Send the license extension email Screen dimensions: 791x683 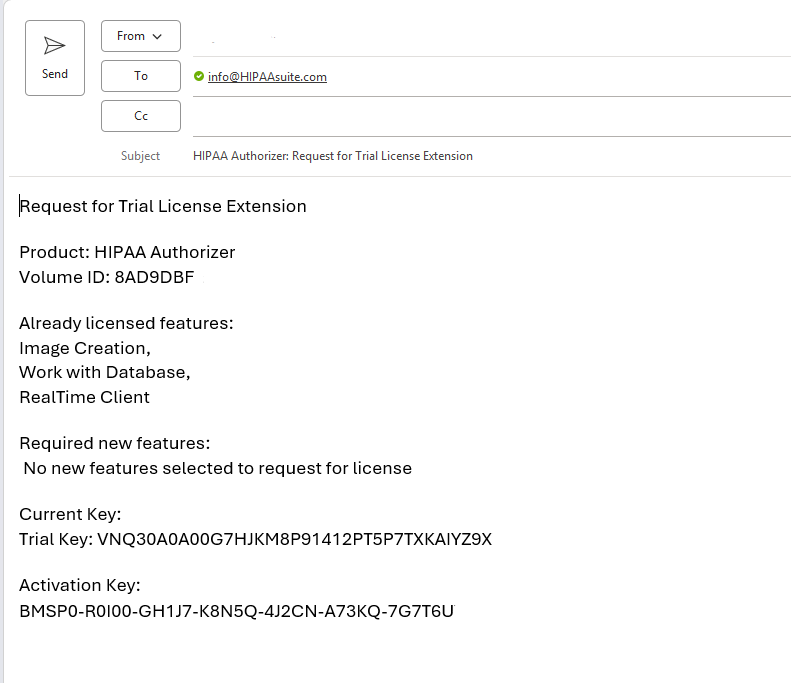point(55,58)
